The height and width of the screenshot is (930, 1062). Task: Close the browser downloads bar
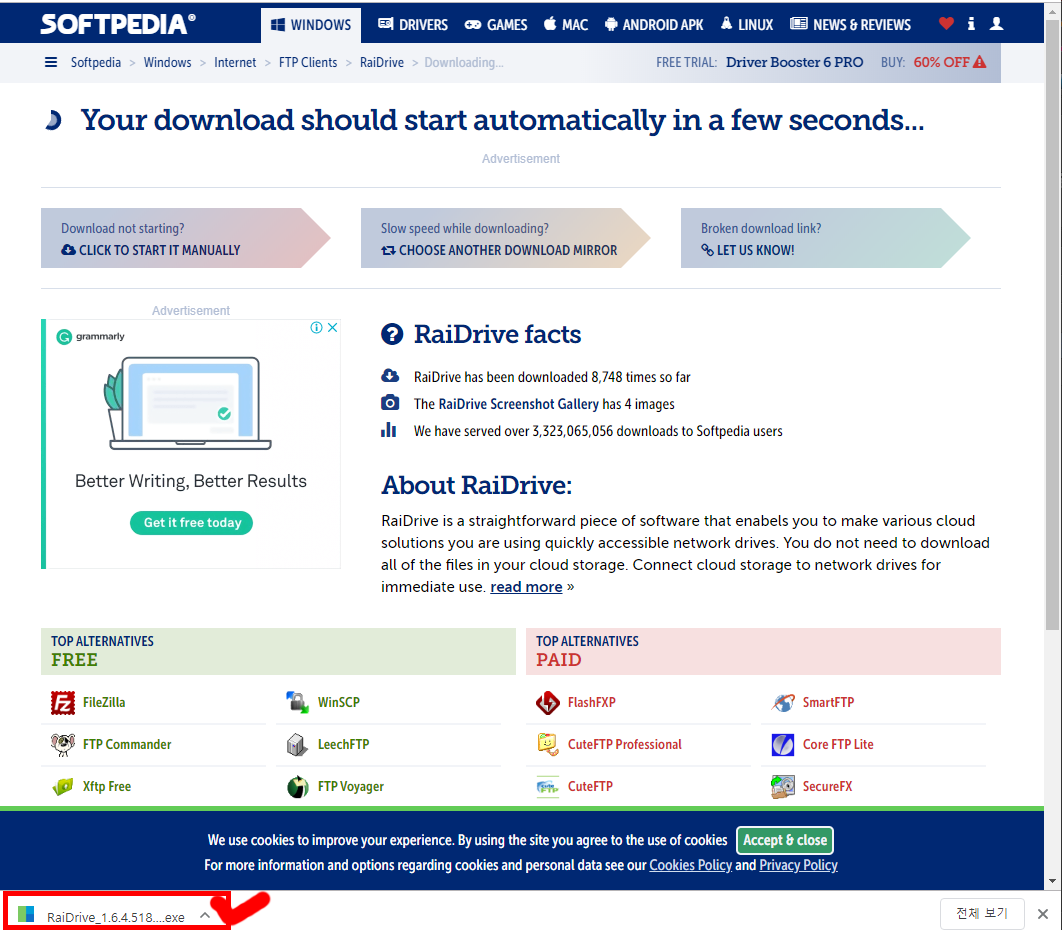pos(1043,914)
